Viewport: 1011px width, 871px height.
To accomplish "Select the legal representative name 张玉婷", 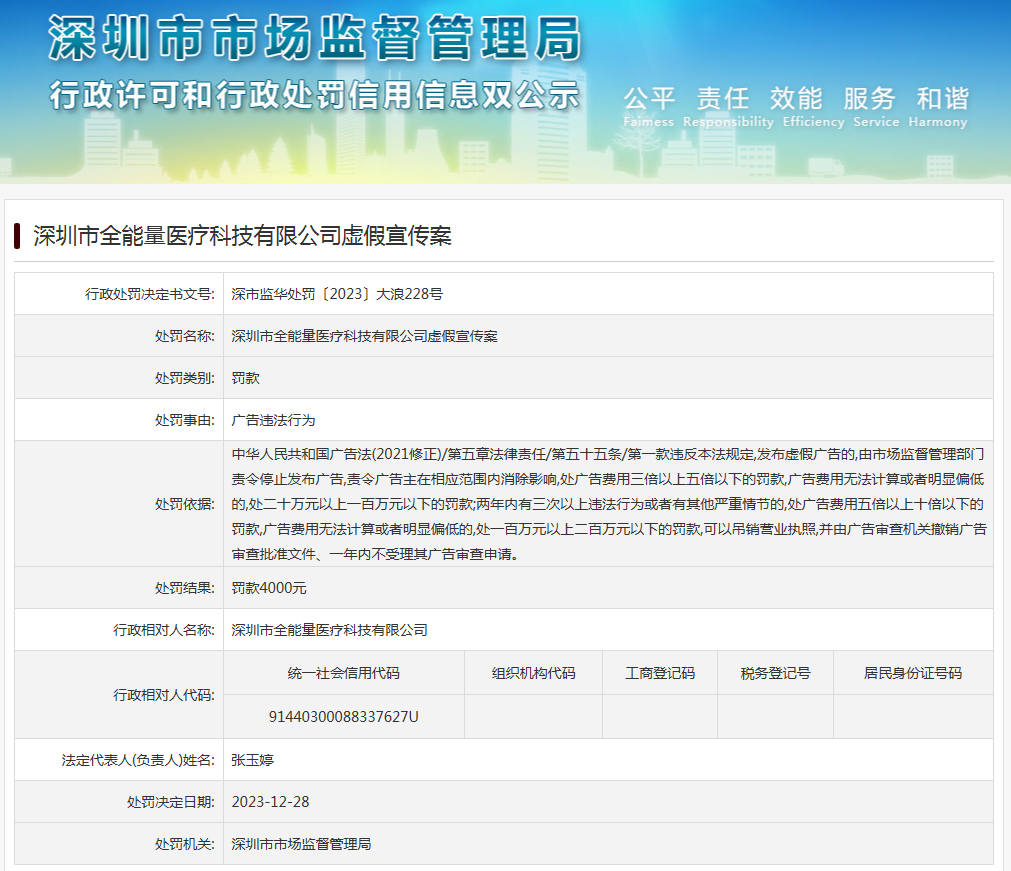I will 252,760.
